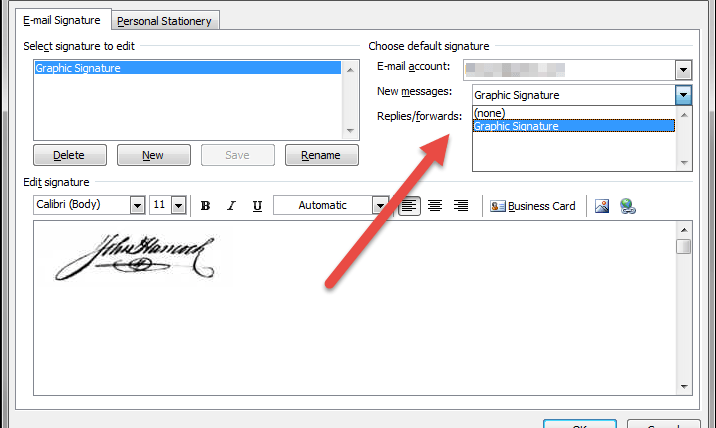Click the dropdown list scroll up arrow
Screen dimensions: 716x428
pyautogui.click(x=684, y=115)
